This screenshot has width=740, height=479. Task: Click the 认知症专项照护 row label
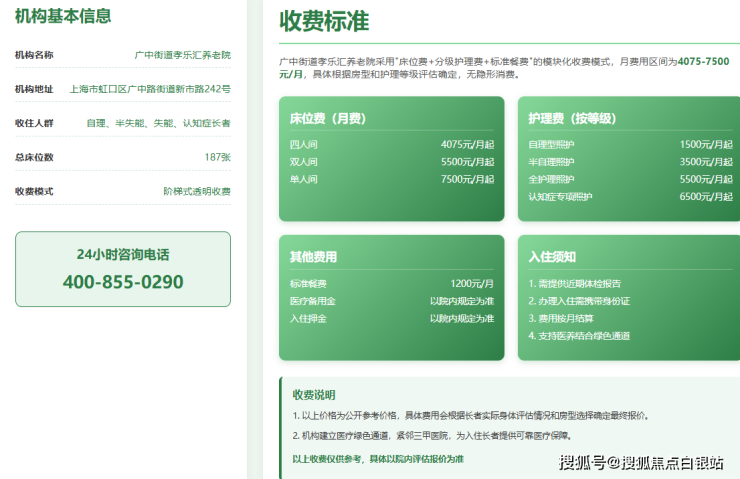[x=560, y=197]
